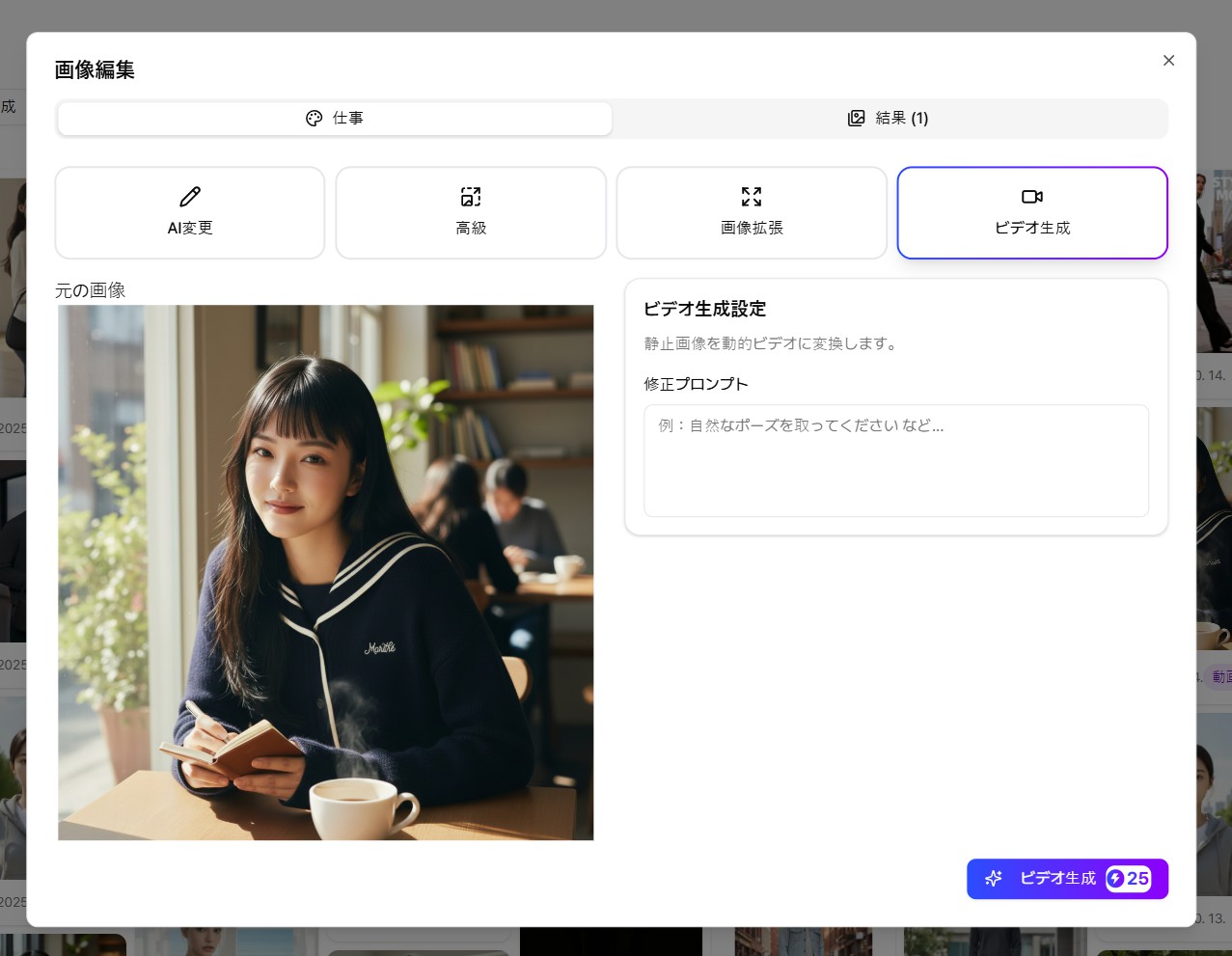
Task: Click the 25 credits badge
Action: click(1129, 879)
